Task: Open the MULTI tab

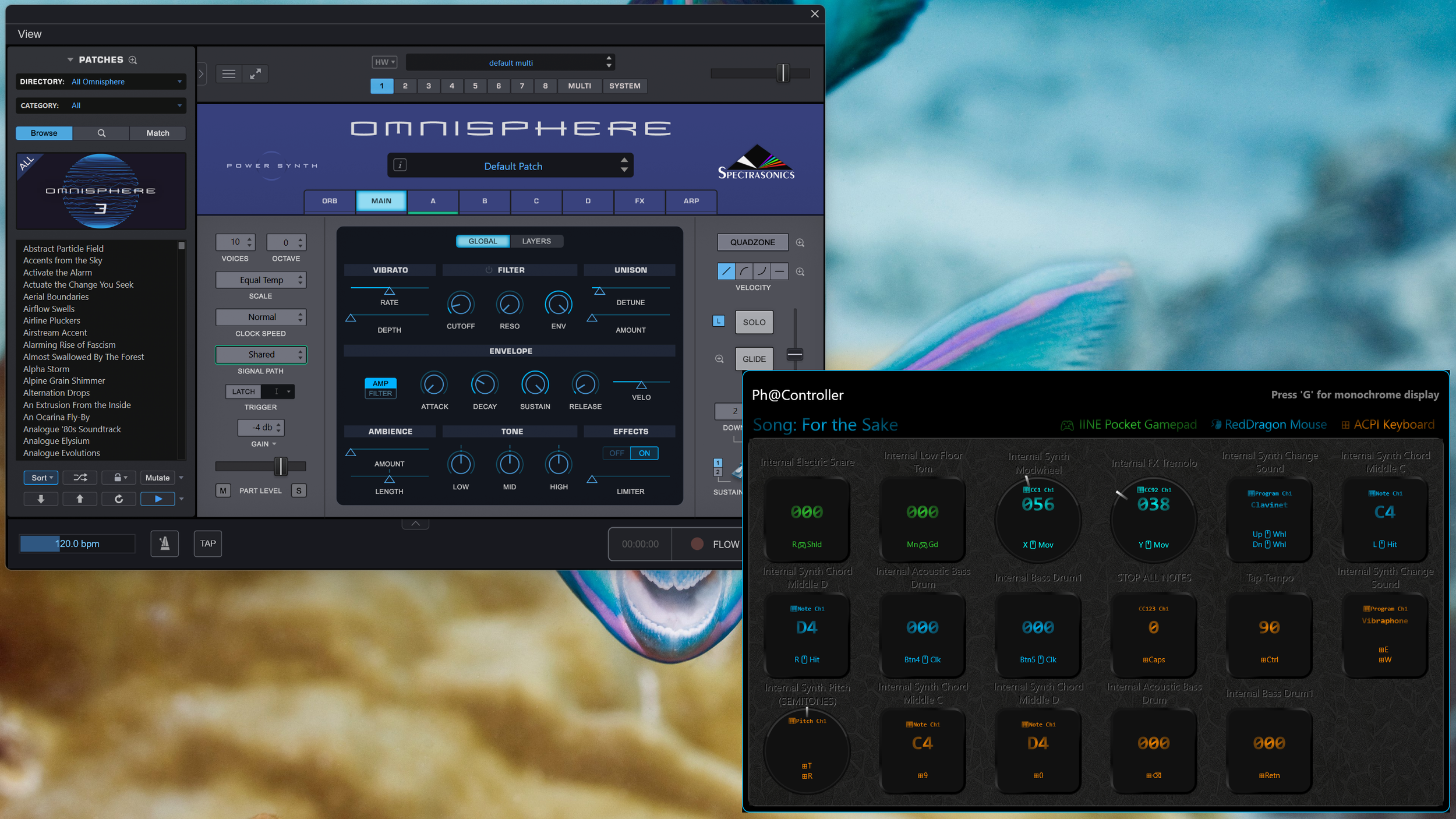Action: click(x=579, y=86)
